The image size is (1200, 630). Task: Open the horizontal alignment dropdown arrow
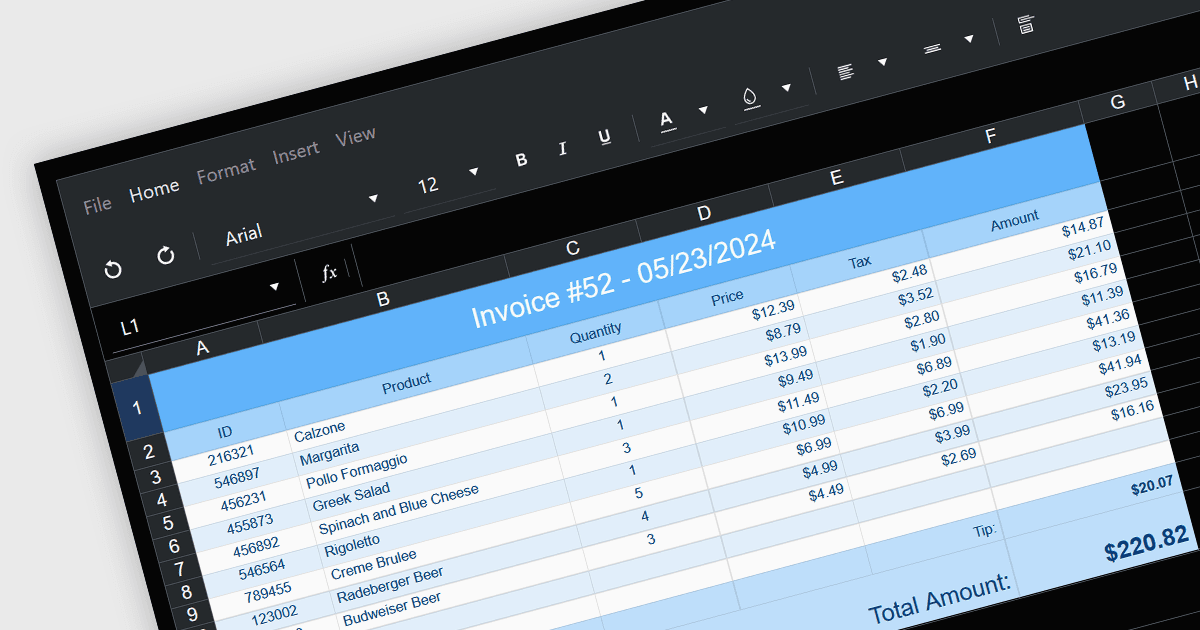[x=882, y=62]
